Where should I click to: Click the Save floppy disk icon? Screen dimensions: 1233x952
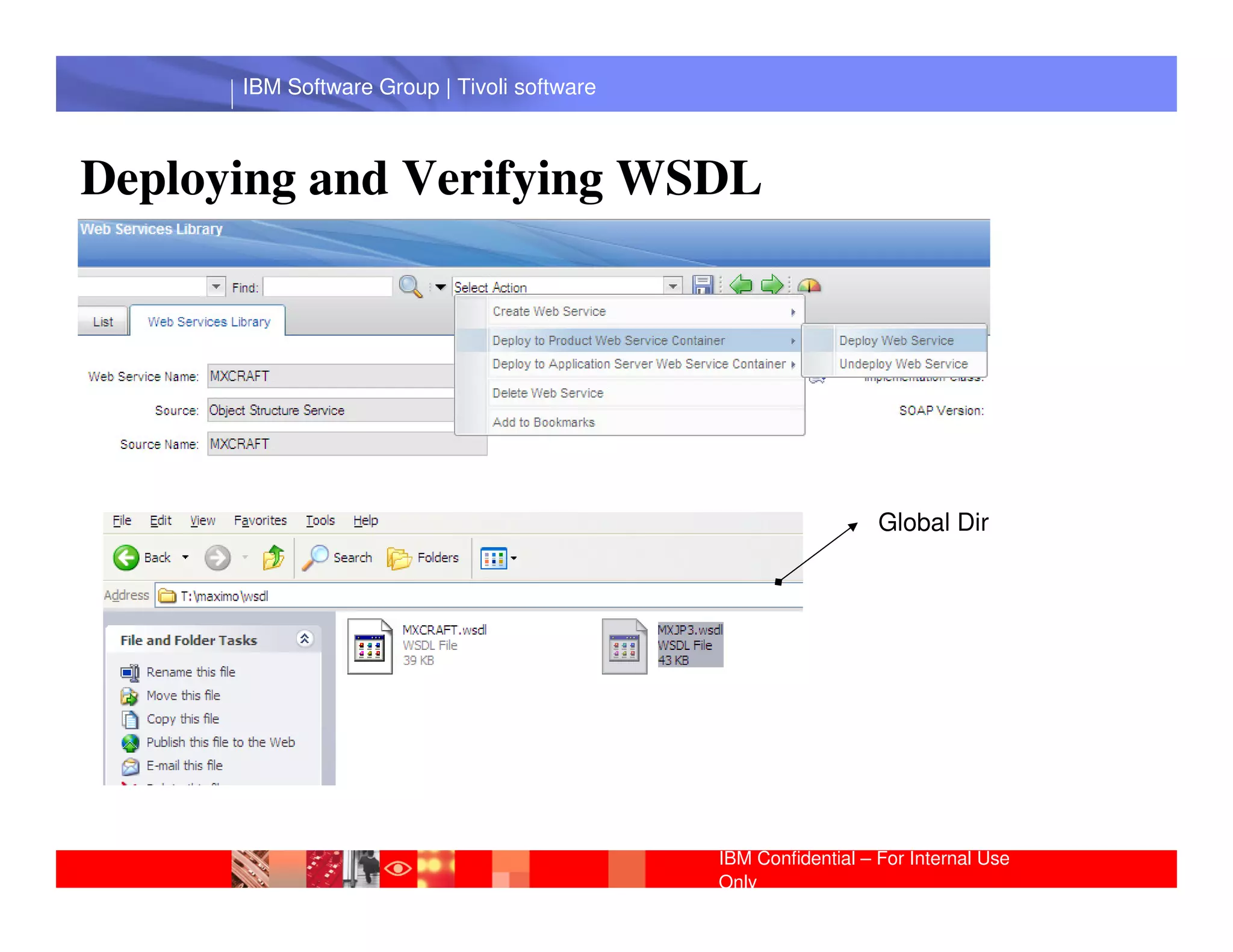(702, 285)
